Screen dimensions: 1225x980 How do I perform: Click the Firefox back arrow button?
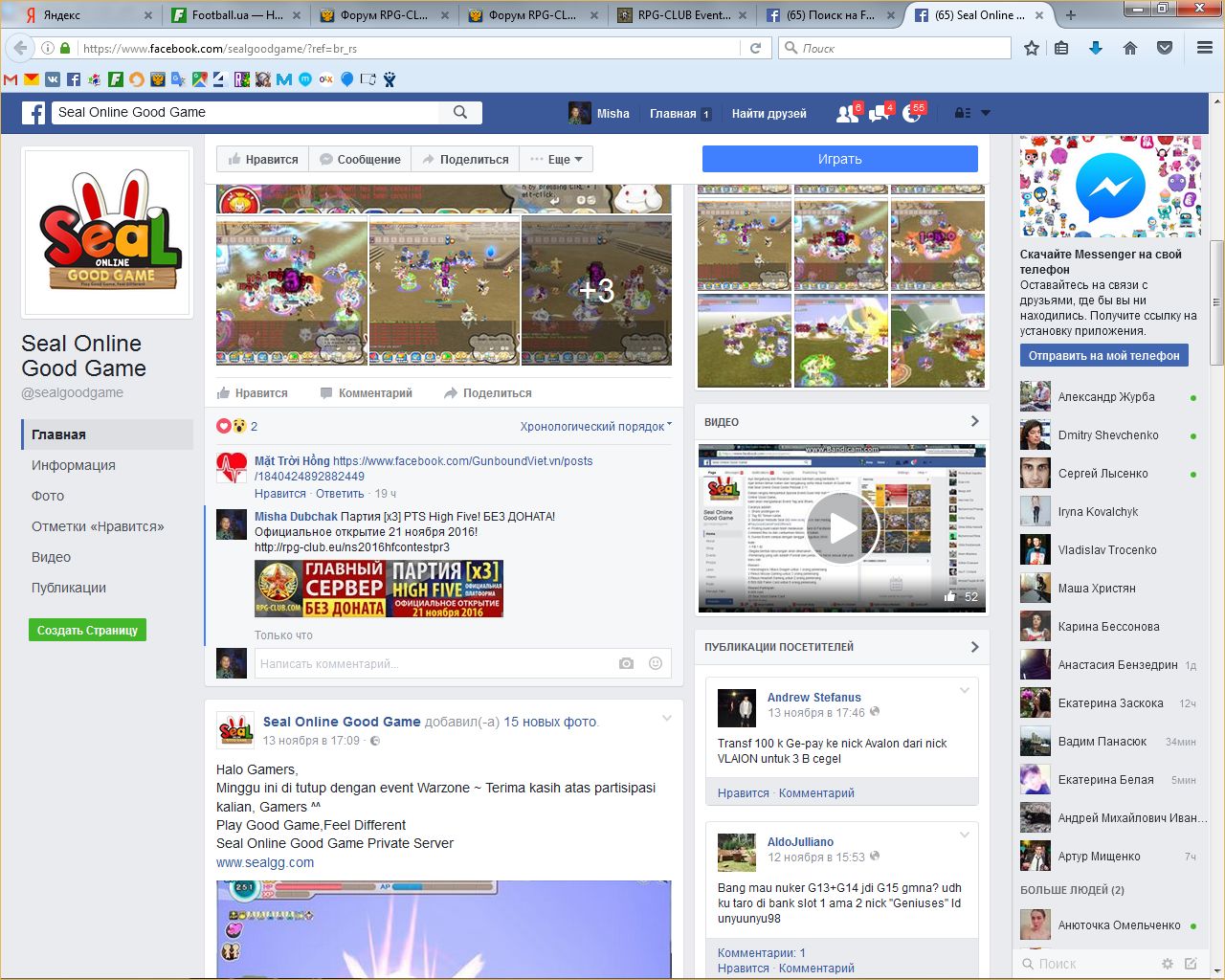(x=20, y=48)
